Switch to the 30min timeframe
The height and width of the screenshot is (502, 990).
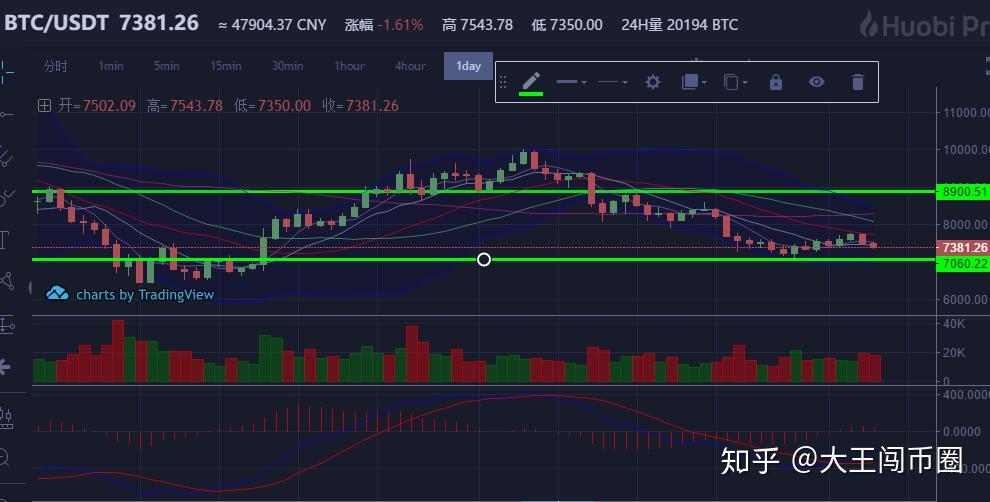(288, 66)
